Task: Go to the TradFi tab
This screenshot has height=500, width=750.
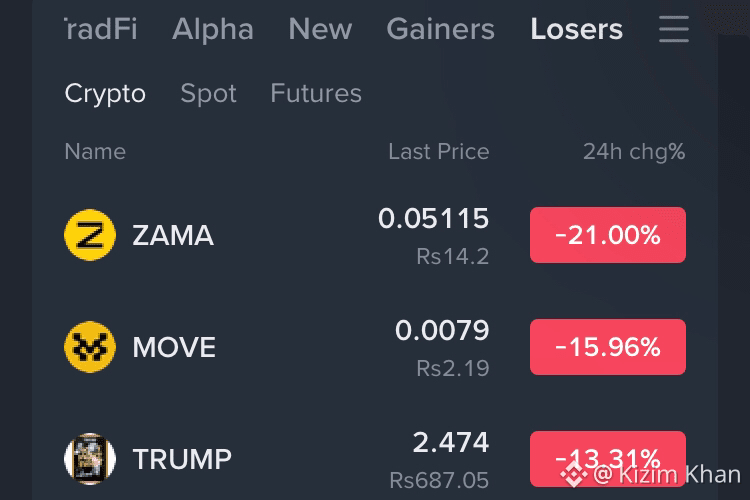Action: click(101, 29)
